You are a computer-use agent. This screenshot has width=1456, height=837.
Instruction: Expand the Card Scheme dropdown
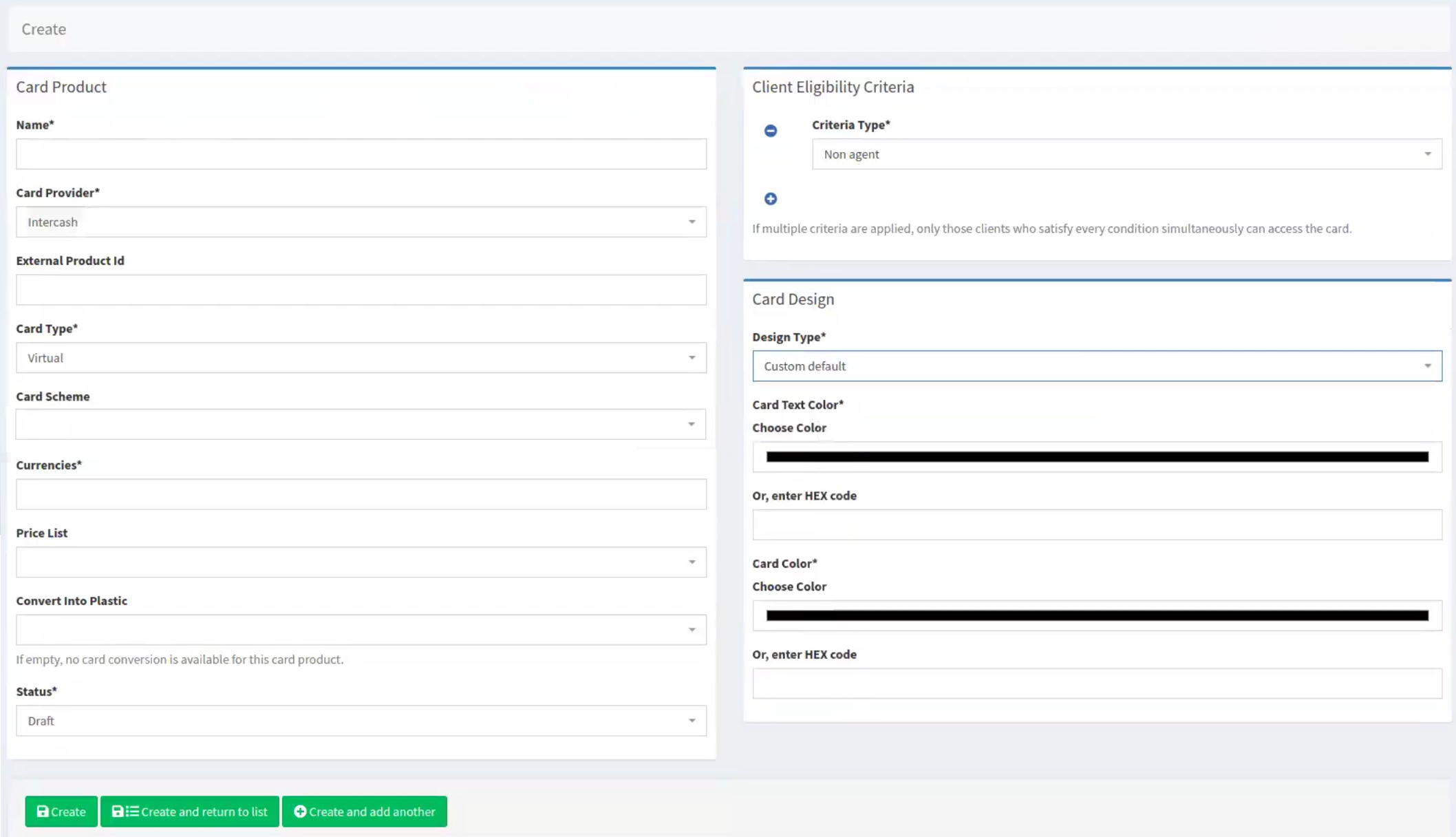coord(361,425)
